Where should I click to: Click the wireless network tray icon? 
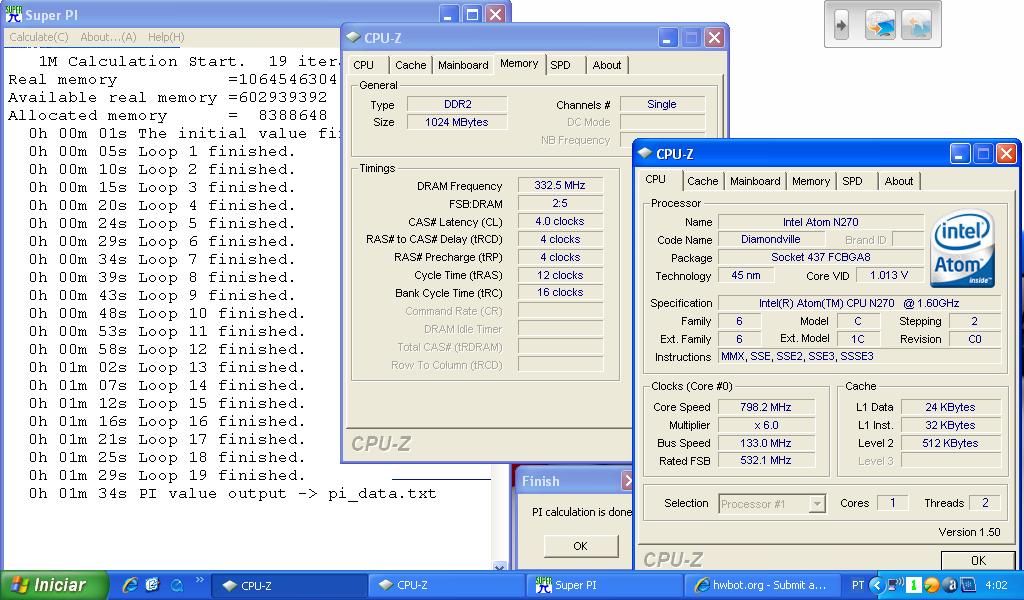896,584
